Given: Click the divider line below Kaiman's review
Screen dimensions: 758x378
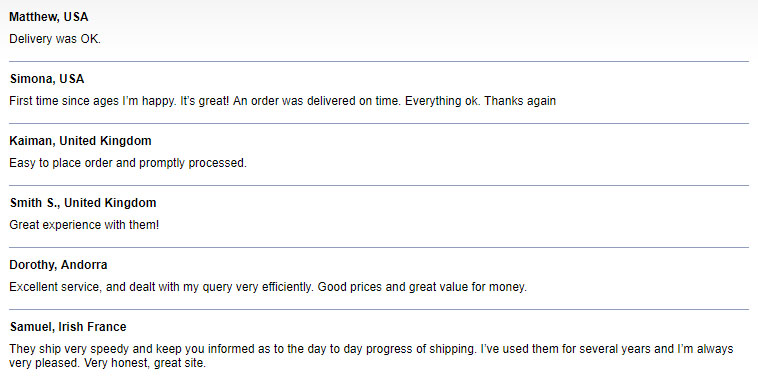Looking at the screenshot, I should coord(379,185).
